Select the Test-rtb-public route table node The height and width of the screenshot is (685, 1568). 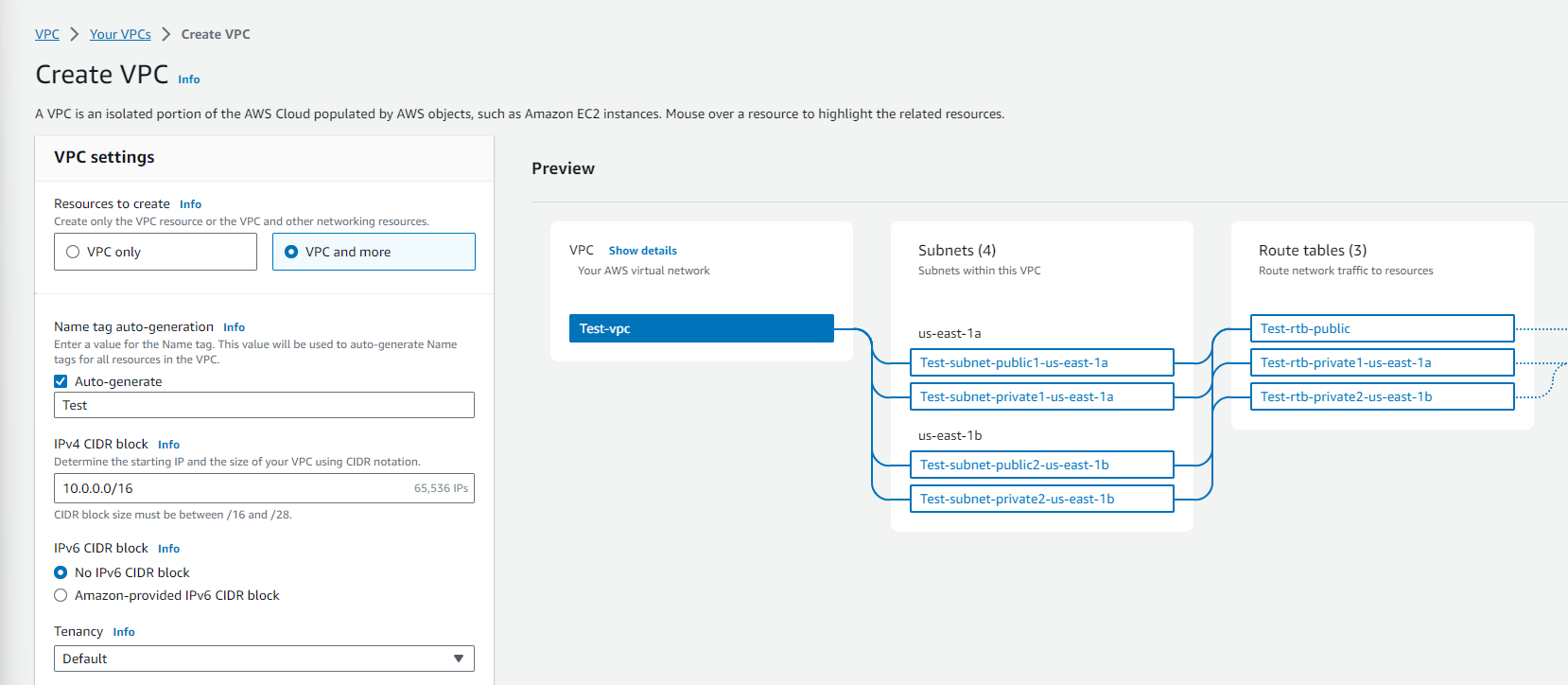[1381, 328]
